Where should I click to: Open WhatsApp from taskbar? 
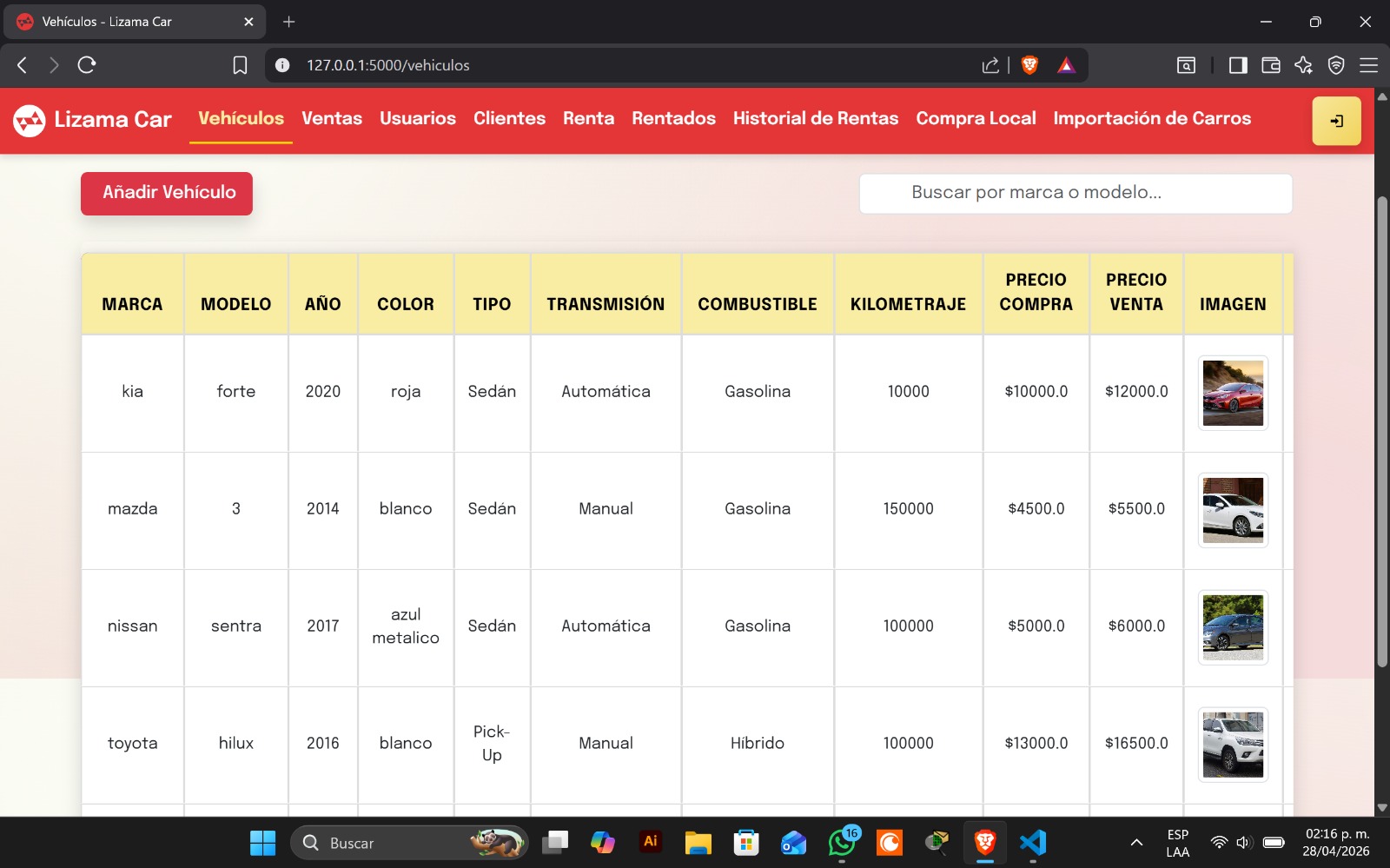coord(842,843)
